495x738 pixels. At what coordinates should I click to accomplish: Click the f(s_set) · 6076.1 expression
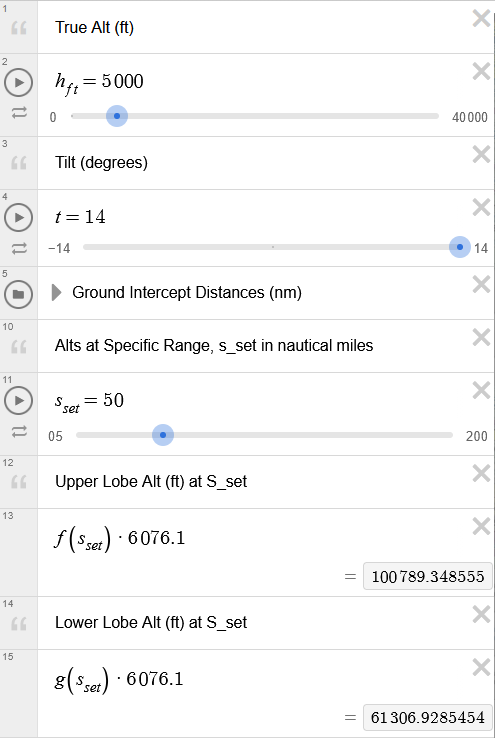120,539
